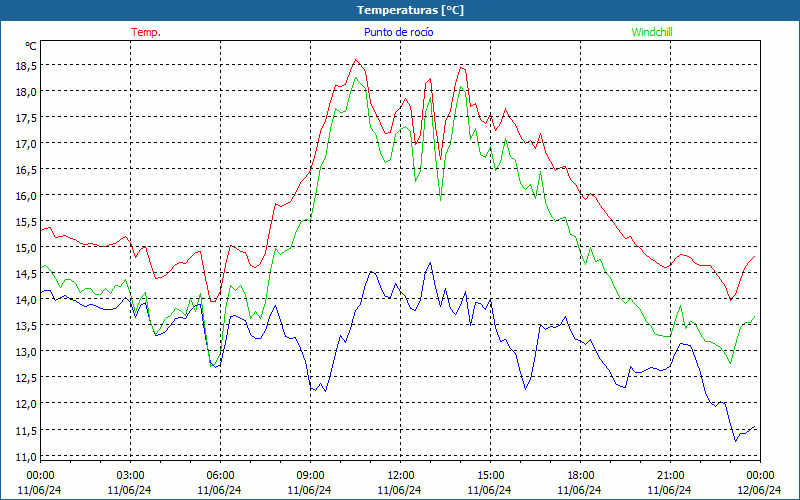Click the 12,0 value on the y-axis

coord(26,404)
